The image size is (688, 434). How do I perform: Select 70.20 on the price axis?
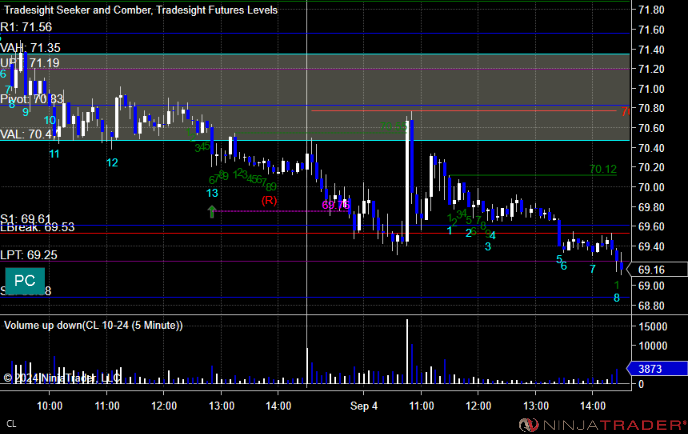(x=652, y=167)
